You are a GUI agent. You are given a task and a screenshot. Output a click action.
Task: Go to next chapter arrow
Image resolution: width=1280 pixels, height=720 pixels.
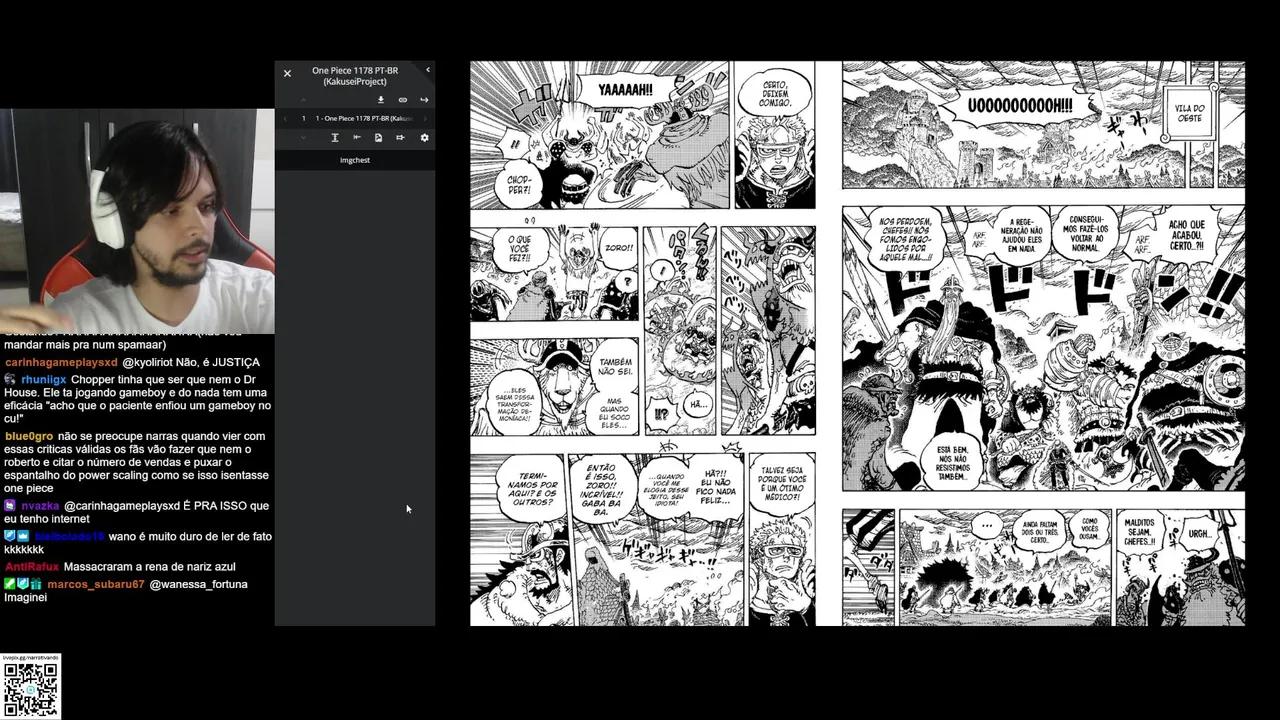(x=425, y=118)
